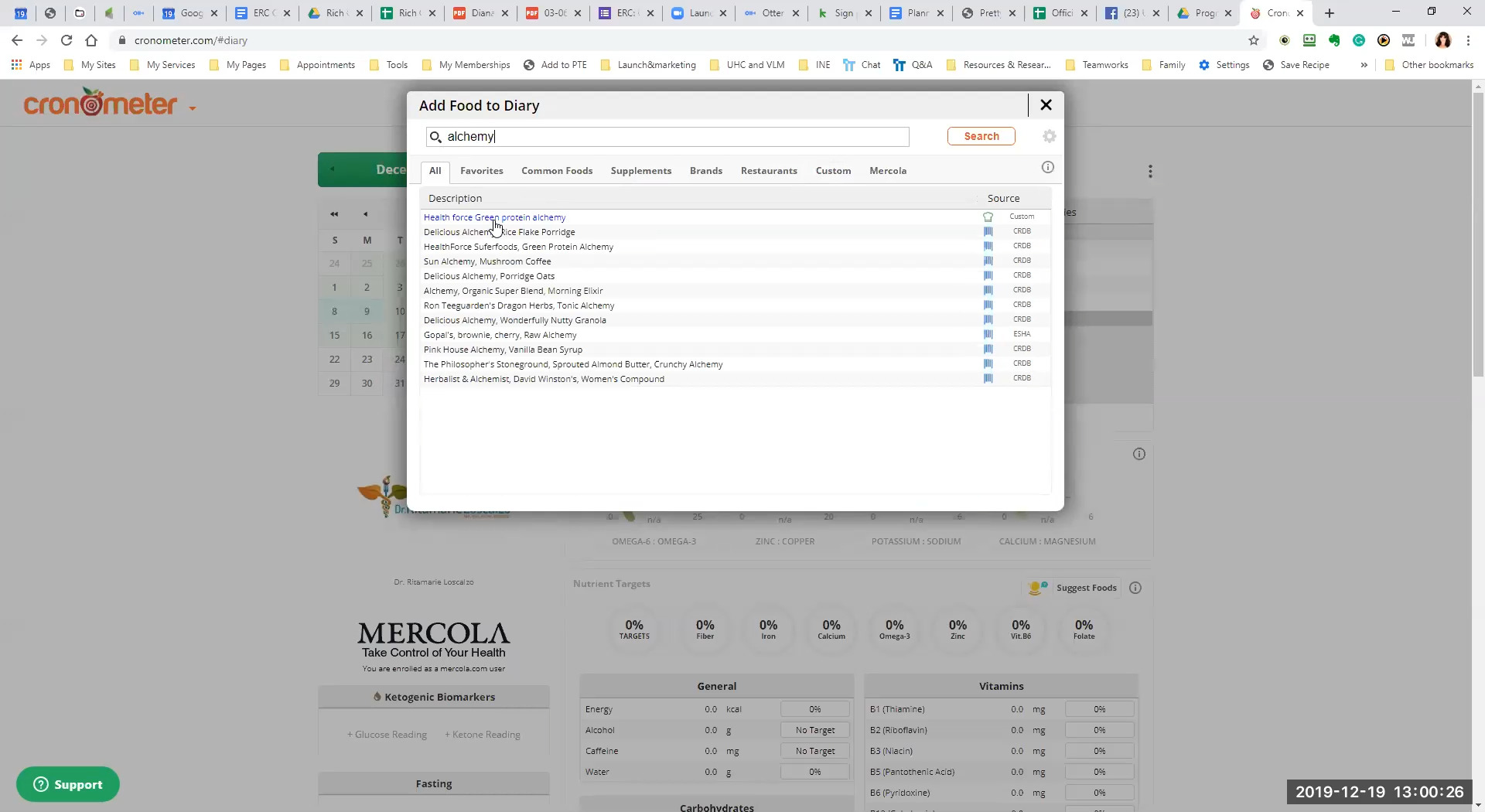Viewport: 1485px width, 812px height.
Task: Close the Add Food to Diary dialog
Action: coord(1046,105)
